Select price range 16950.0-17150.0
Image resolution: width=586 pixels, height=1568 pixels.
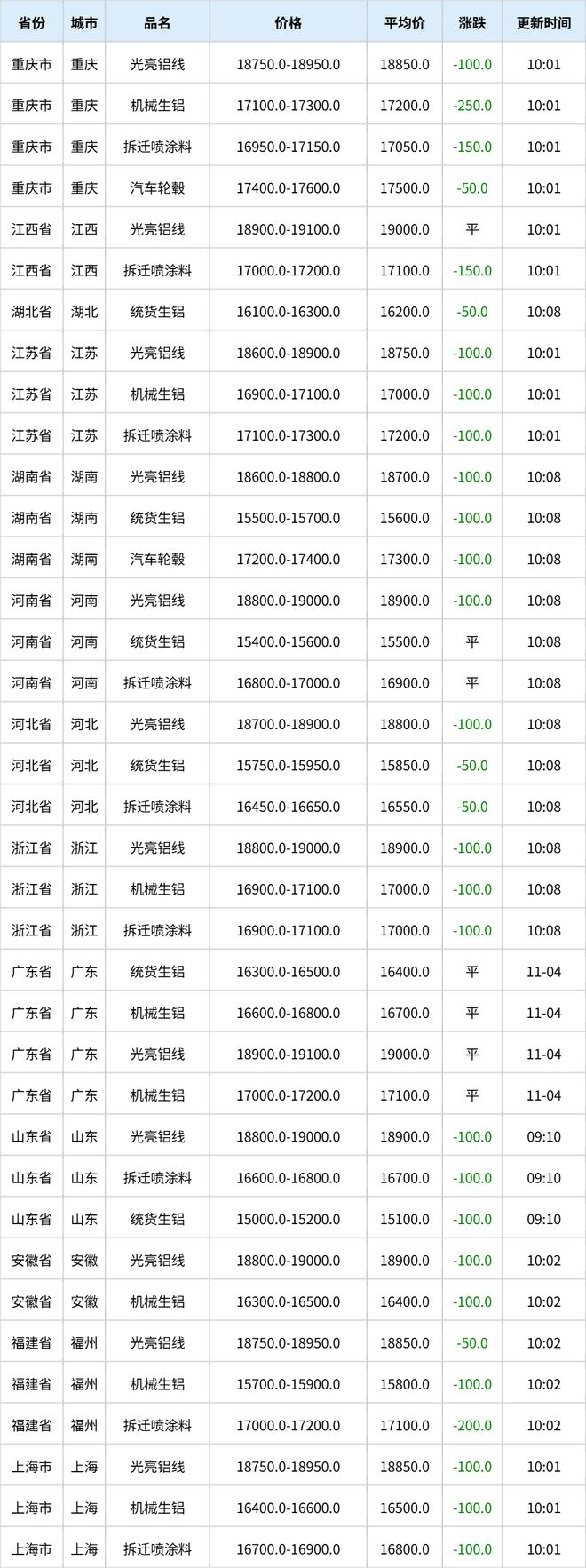pos(288,147)
